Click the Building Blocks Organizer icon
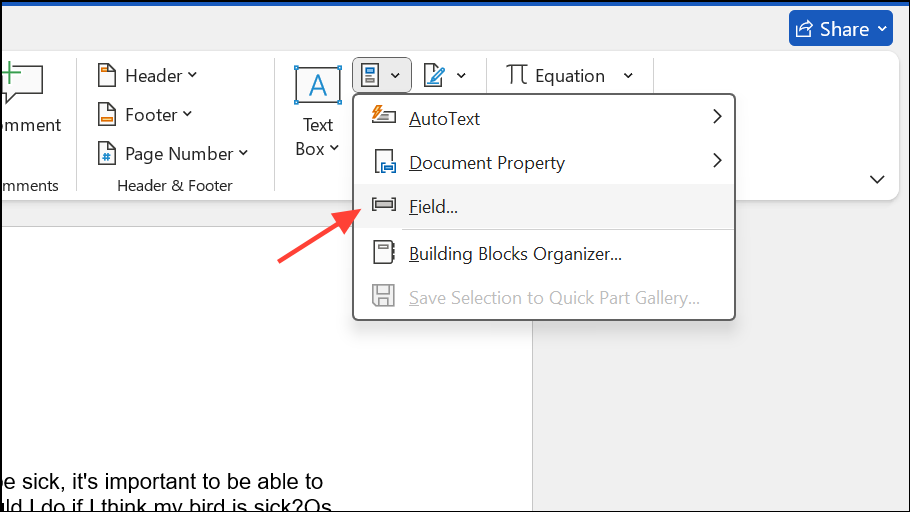The width and height of the screenshot is (910, 512). (x=384, y=253)
